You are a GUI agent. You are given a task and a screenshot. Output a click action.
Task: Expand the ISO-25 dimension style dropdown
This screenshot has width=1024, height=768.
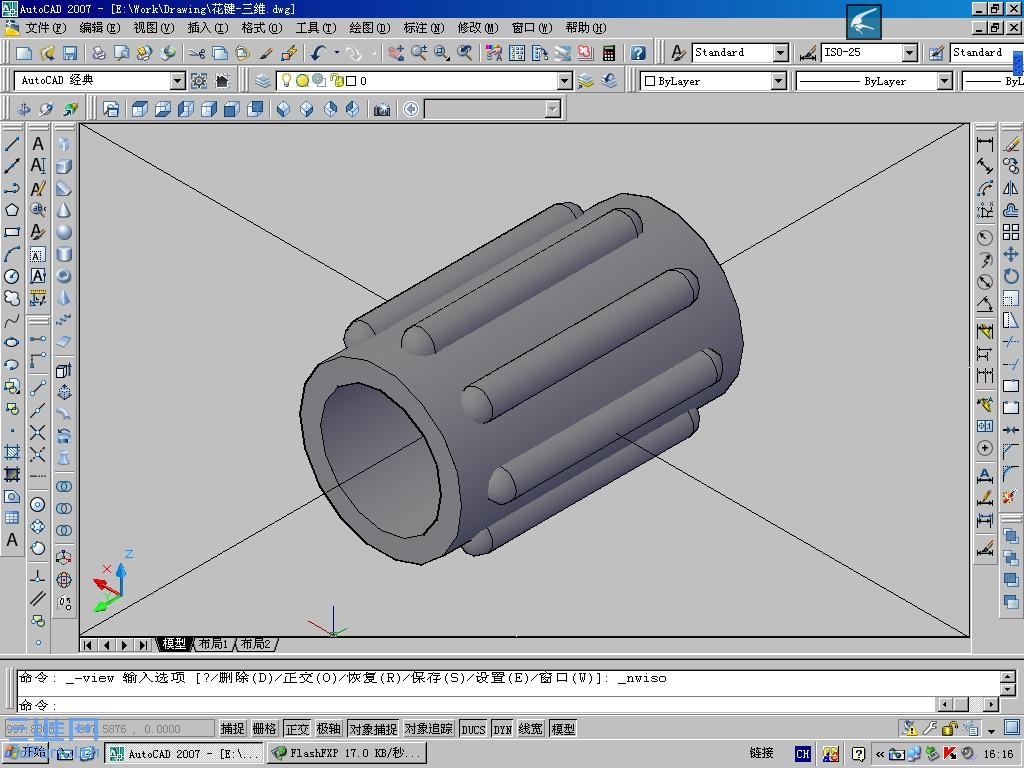coord(910,53)
